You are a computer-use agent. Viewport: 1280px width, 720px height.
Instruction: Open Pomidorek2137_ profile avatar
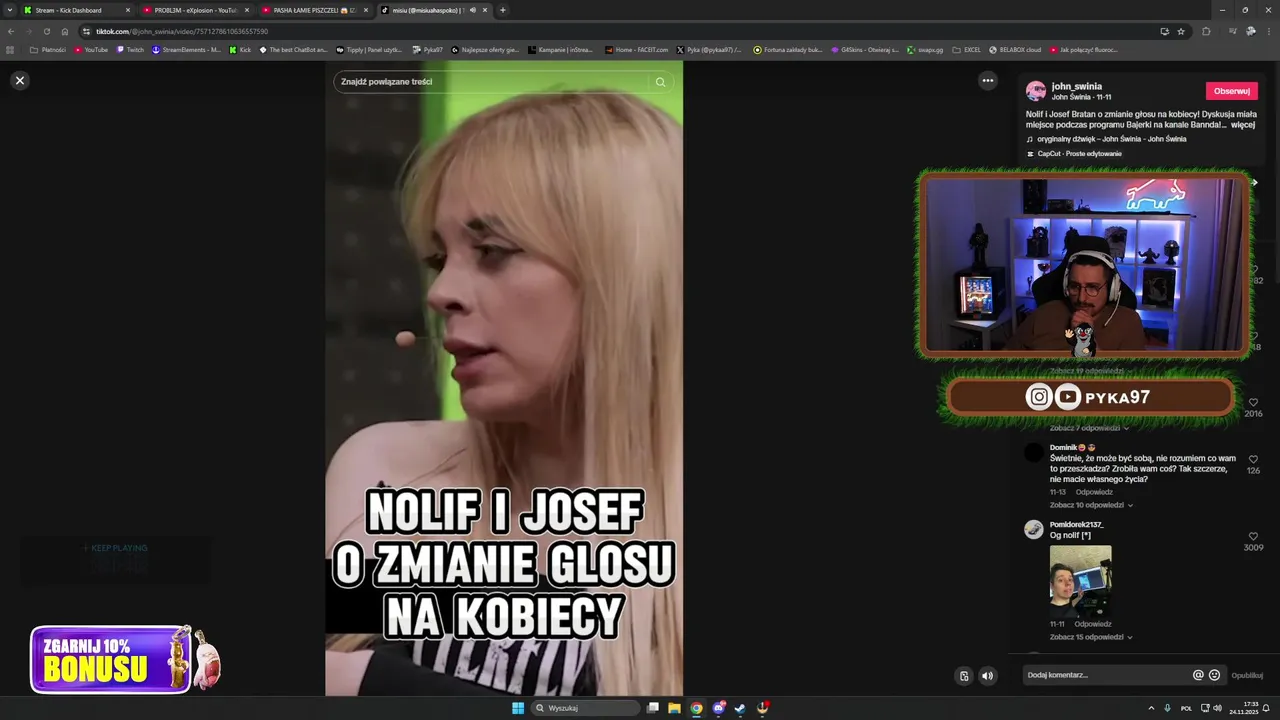pos(1034,529)
